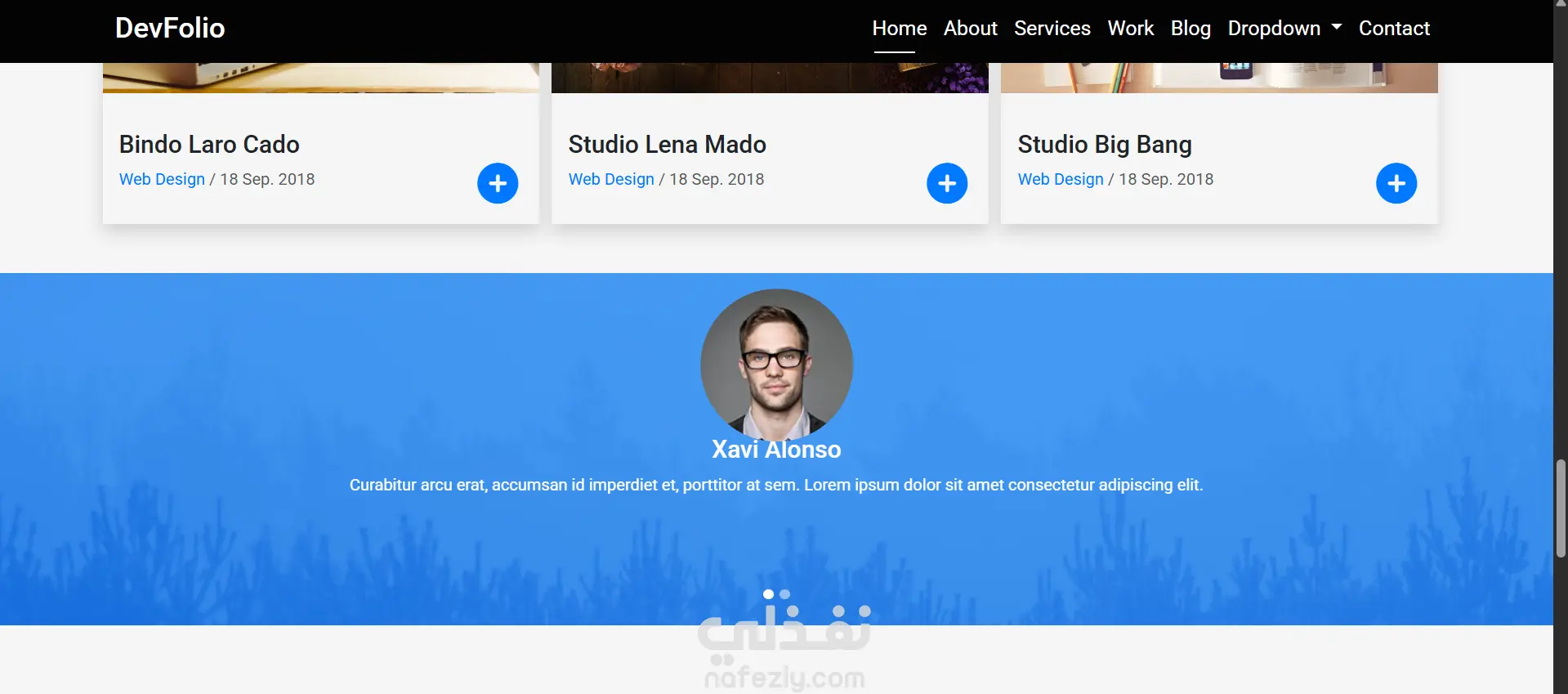Click Xavi Alonso's round profile photo

click(776, 364)
